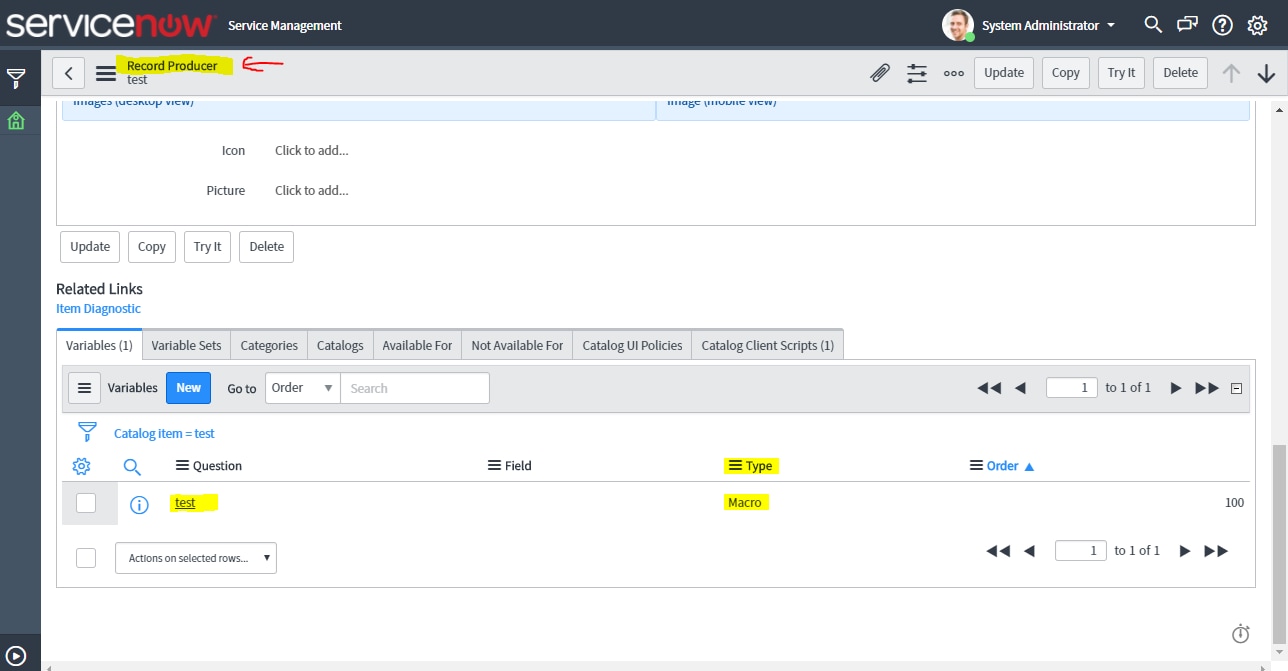Open the Help question mark icon
Viewport: 1288px width, 671px height.
click(x=1222, y=25)
